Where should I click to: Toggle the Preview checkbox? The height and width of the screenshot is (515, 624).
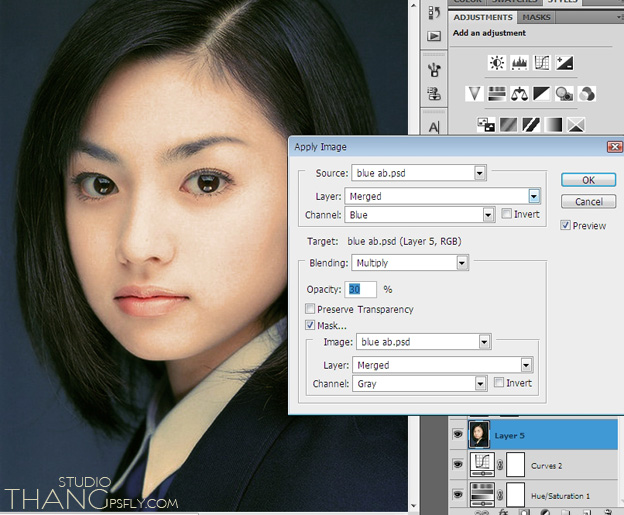pyautogui.click(x=565, y=225)
